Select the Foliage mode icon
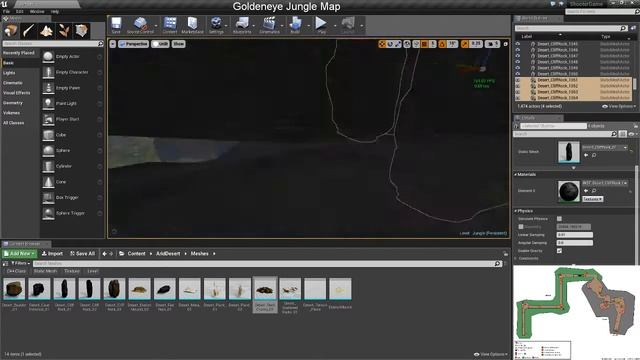 (x=64, y=31)
